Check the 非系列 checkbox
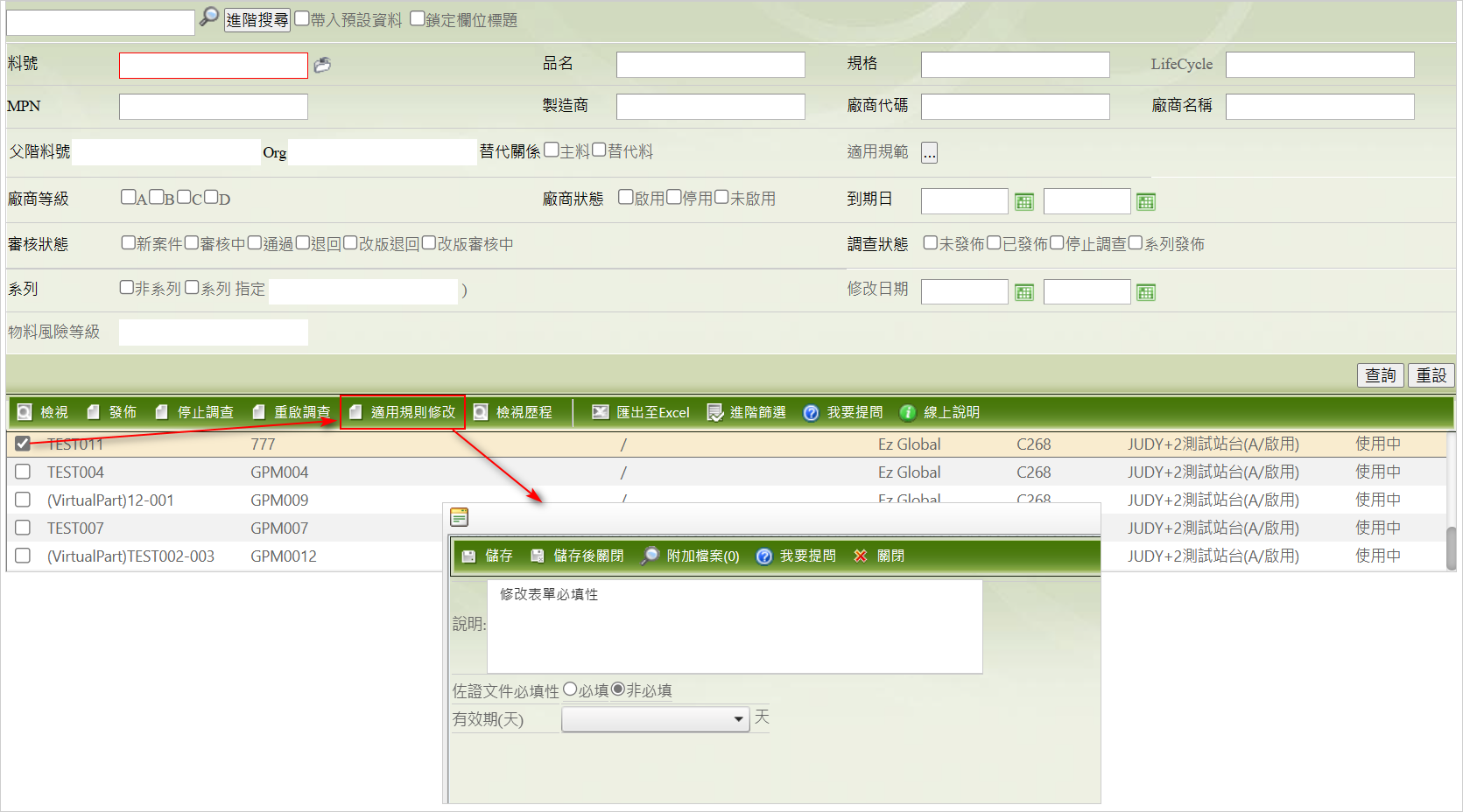Viewport: 1463px width, 812px height. coord(127,287)
